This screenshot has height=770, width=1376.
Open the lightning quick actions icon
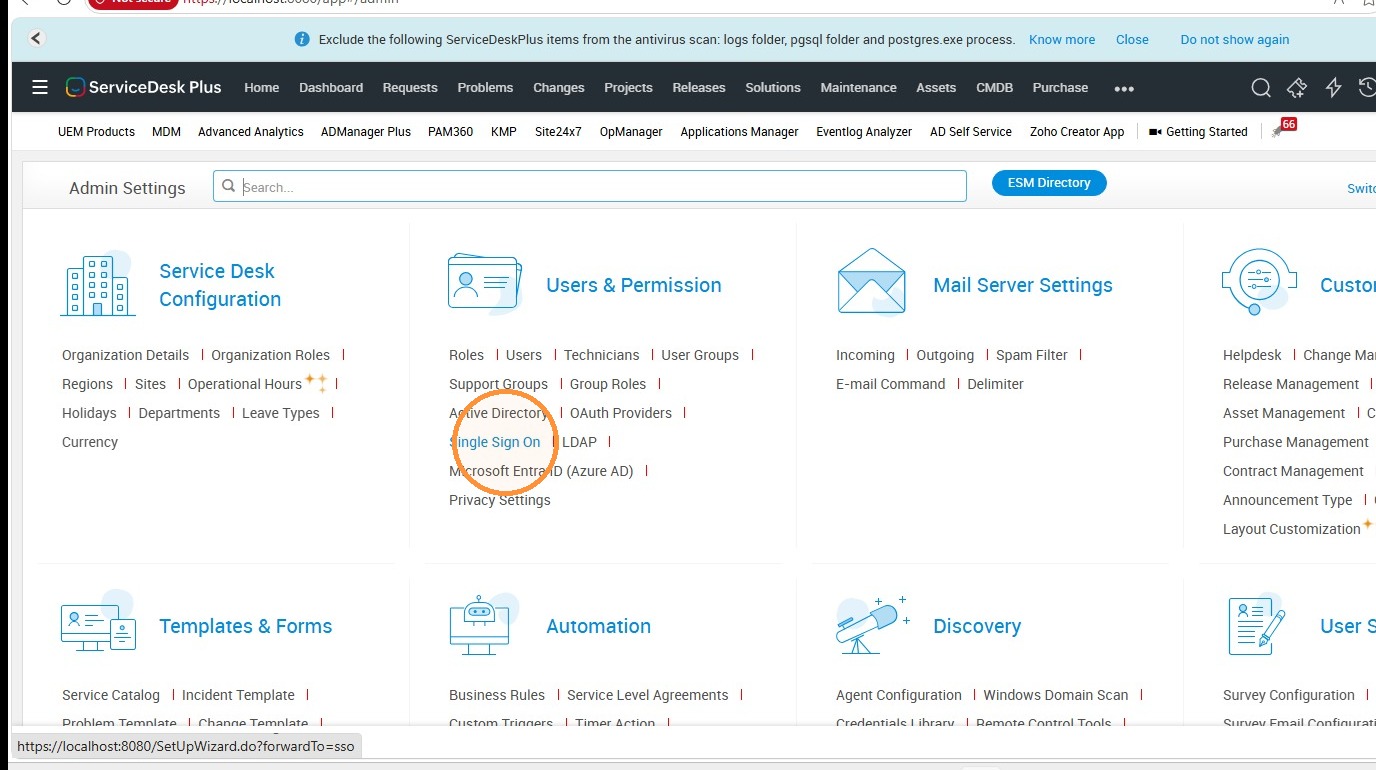point(1333,88)
